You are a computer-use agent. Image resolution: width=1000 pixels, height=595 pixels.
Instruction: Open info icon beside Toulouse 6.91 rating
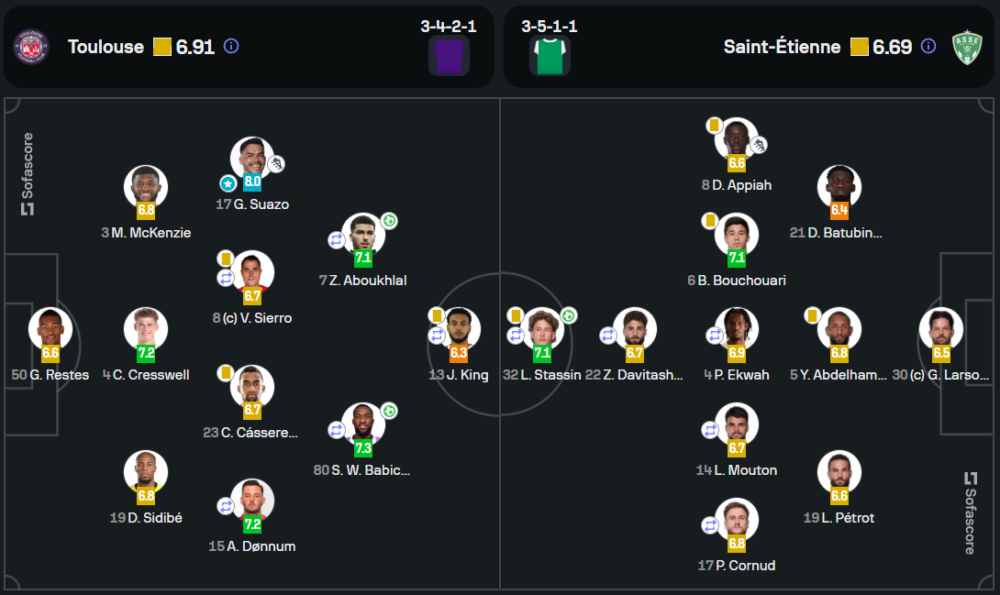click(x=231, y=46)
